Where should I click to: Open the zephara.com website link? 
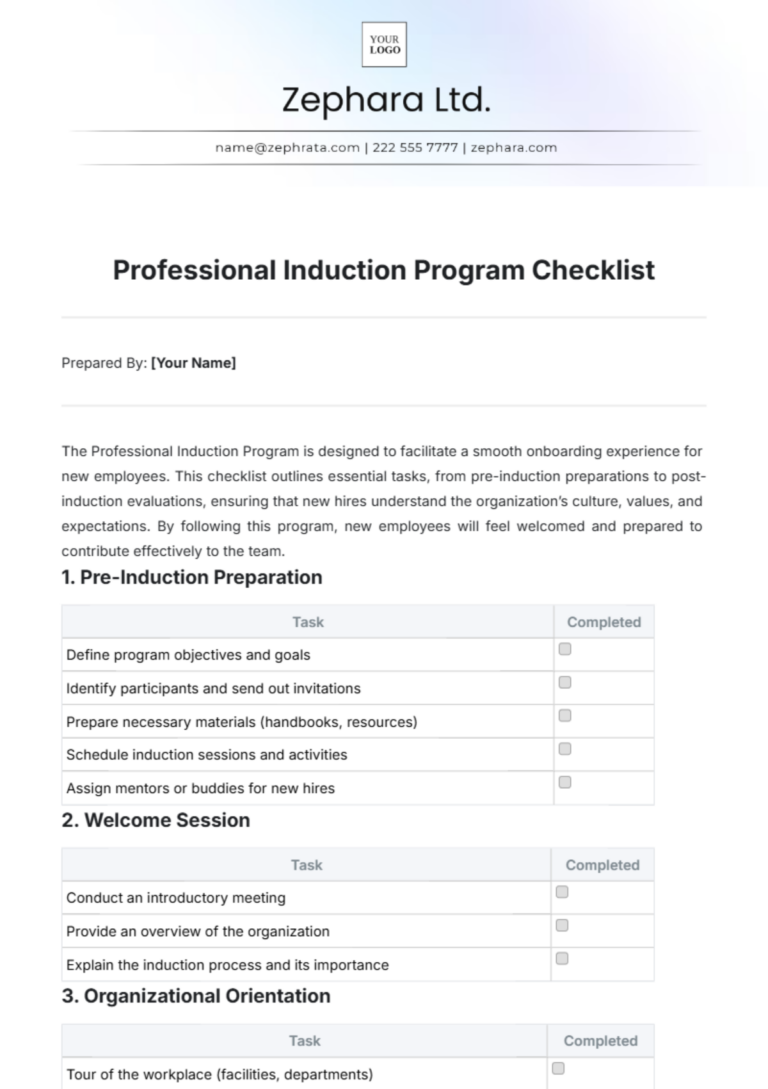(x=514, y=147)
